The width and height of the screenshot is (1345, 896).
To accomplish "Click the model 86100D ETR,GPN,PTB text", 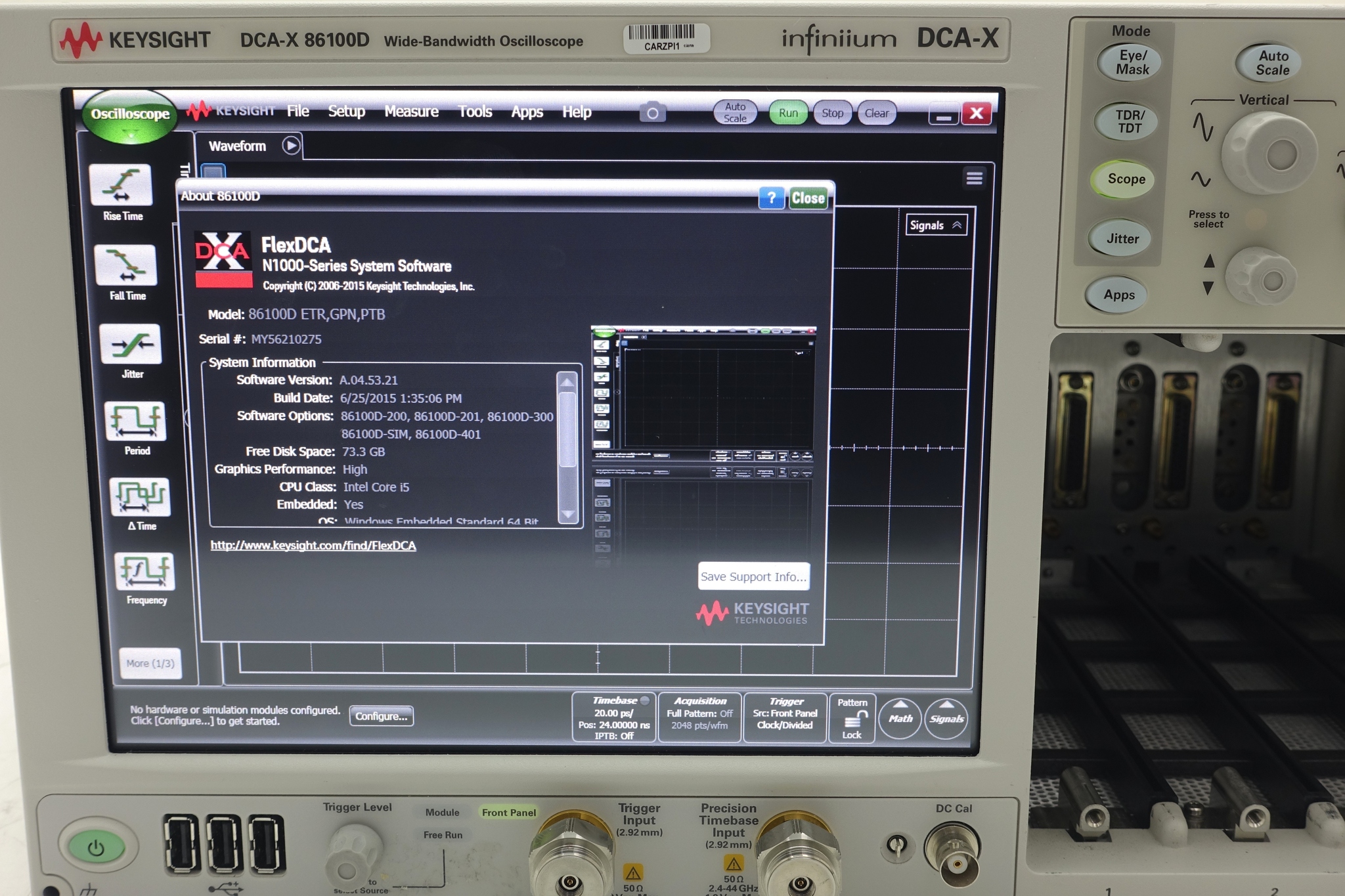I will pos(317,314).
